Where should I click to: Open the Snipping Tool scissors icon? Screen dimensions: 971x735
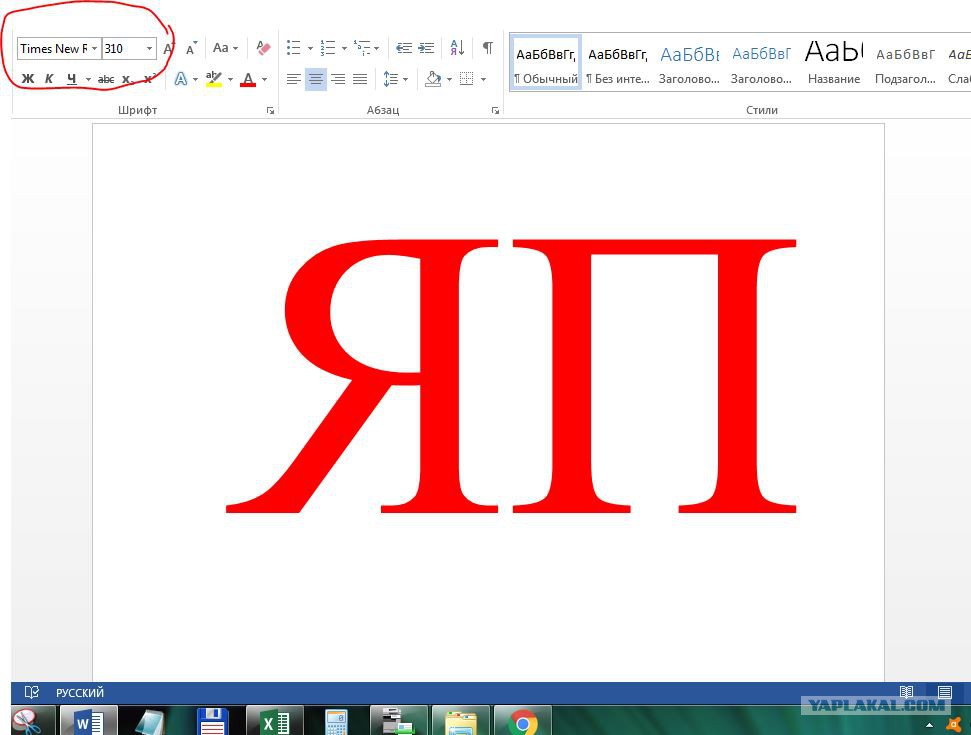click(28, 721)
